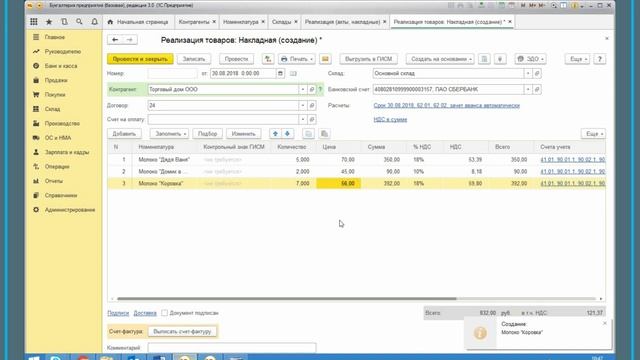Open Контрагент card with open icon
Screen dimensions: 640x360
point(312,89)
